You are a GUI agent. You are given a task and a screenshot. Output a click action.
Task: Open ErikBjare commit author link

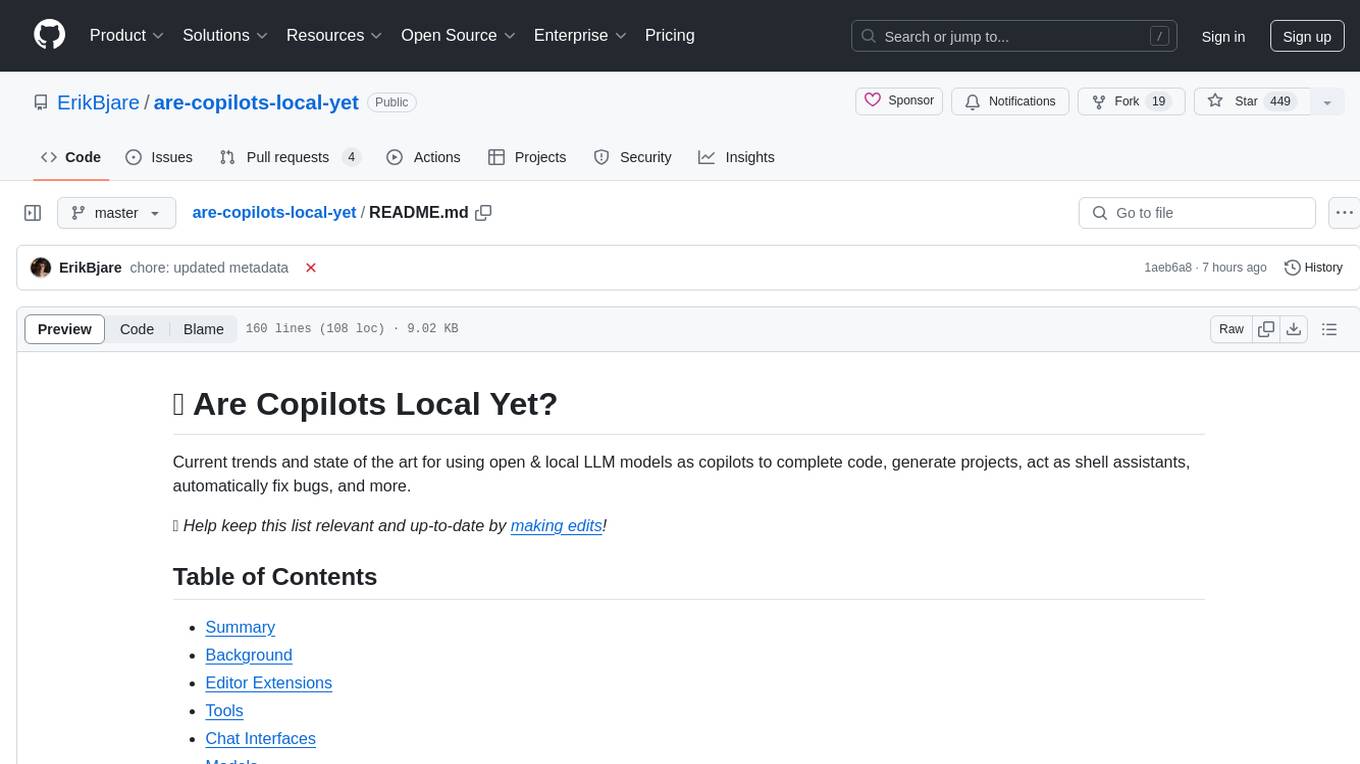pyautogui.click(x=90, y=268)
